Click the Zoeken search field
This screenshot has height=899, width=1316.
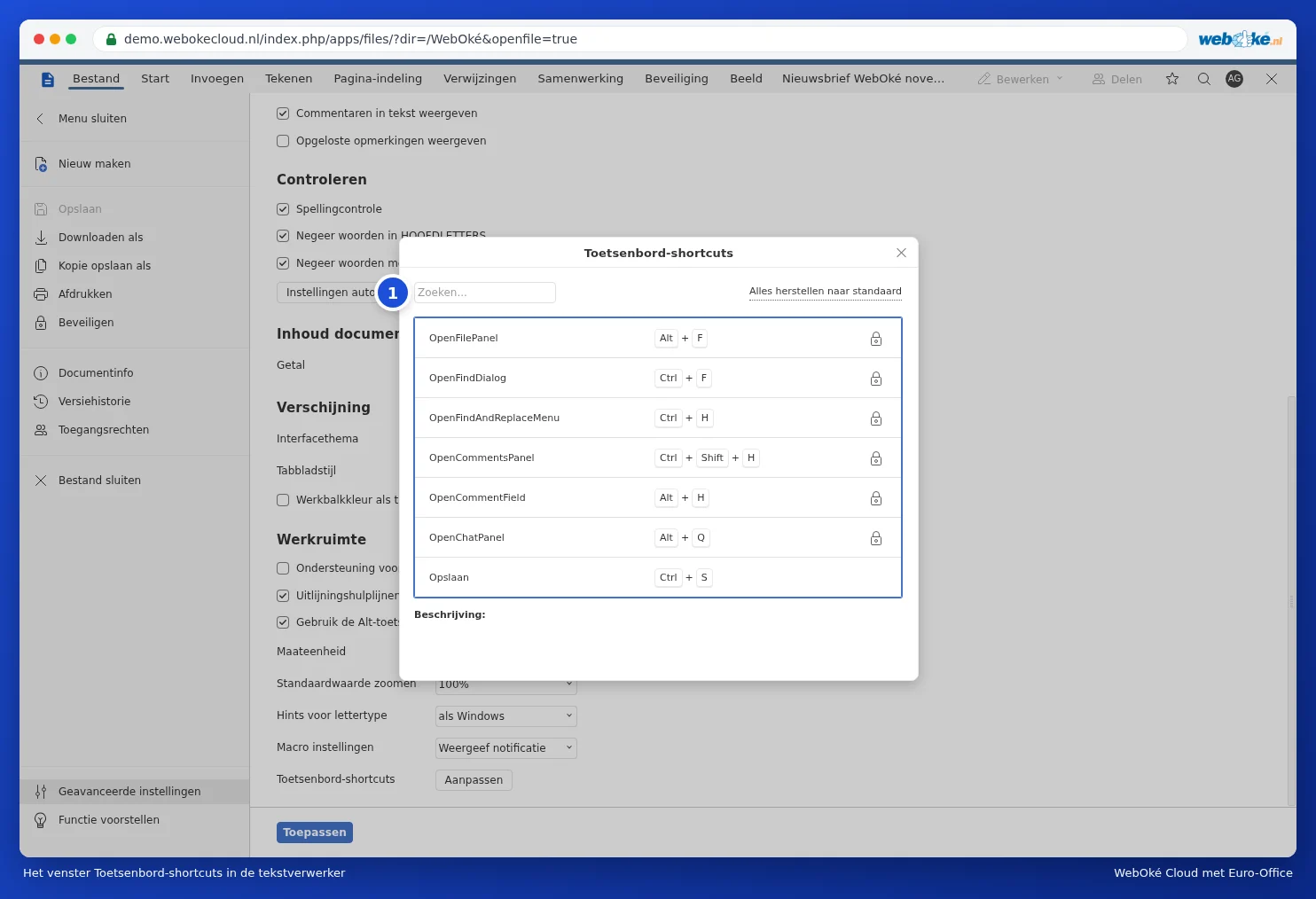(x=485, y=293)
